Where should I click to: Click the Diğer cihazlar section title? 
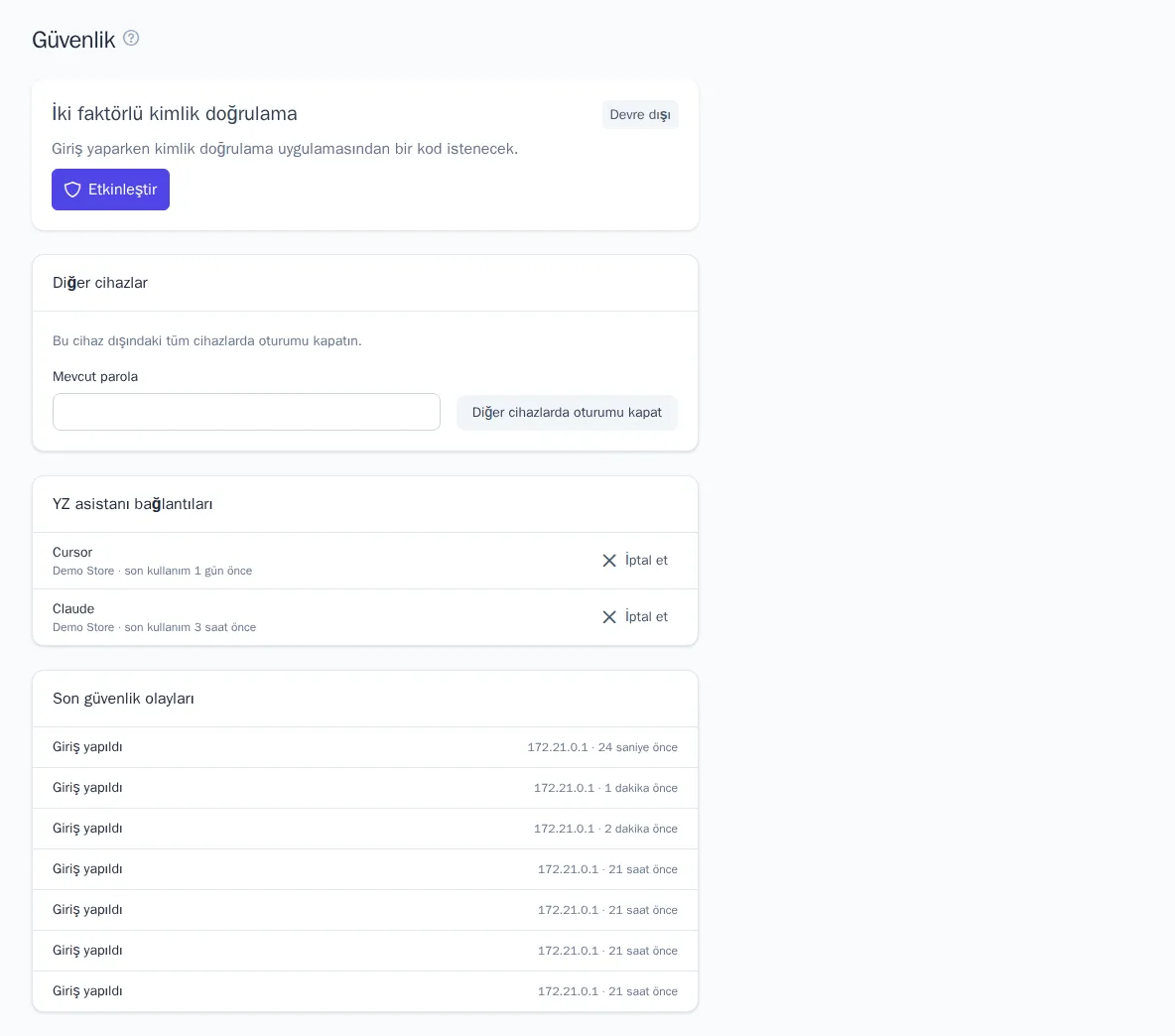(99, 283)
